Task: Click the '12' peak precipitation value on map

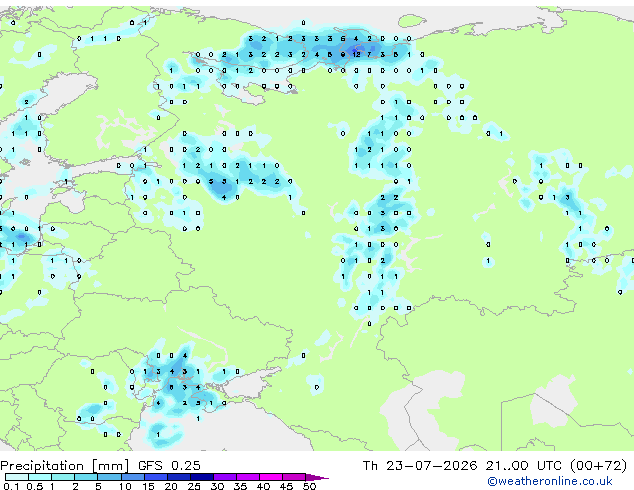Action: pos(356,54)
